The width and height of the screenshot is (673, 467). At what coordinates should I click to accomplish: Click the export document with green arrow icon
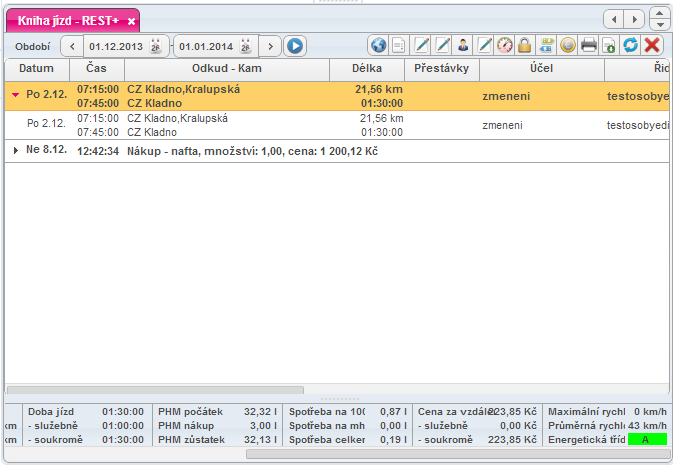tap(609, 45)
